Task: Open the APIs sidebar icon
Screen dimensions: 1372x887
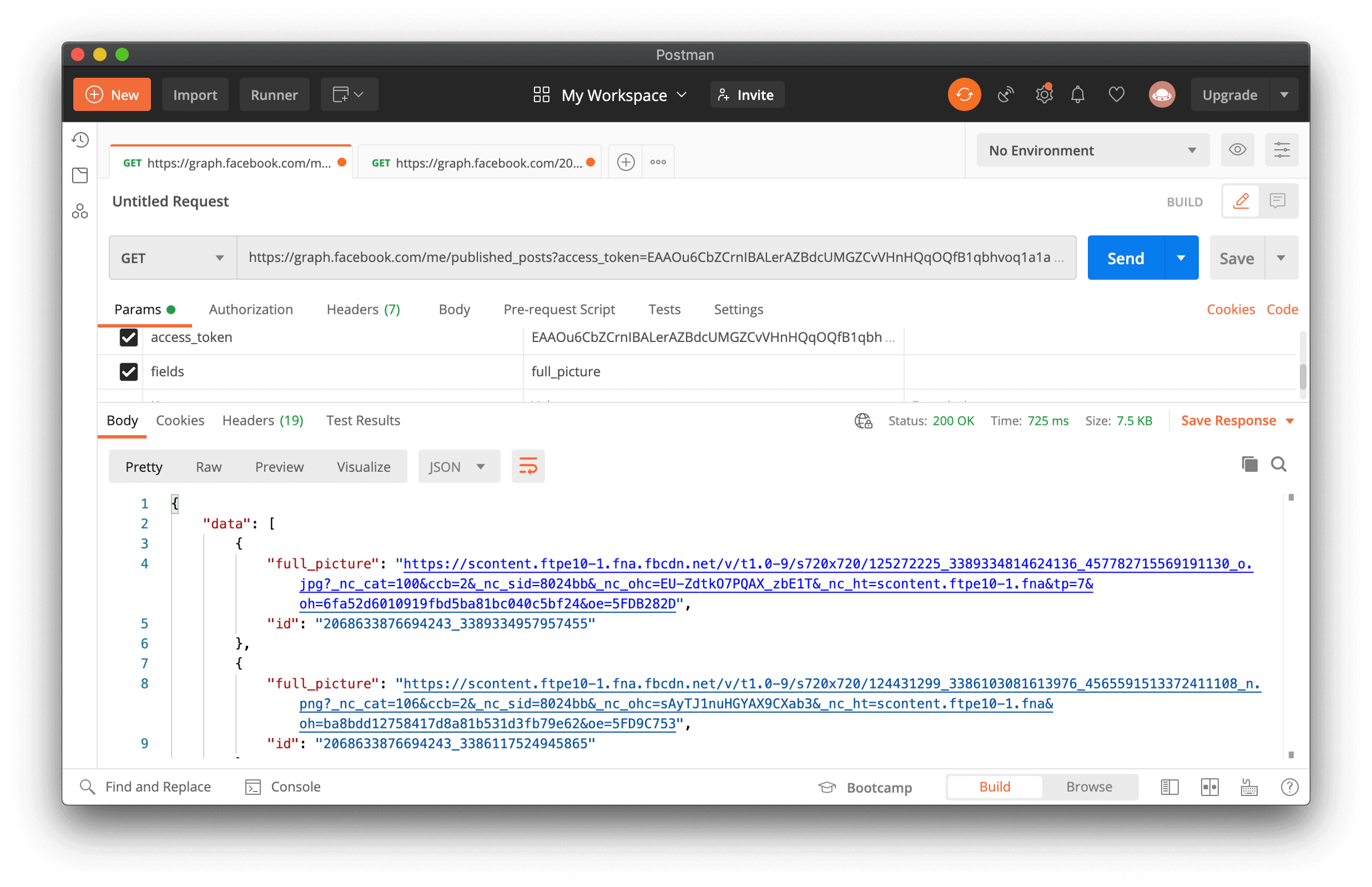Action: [80, 212]
